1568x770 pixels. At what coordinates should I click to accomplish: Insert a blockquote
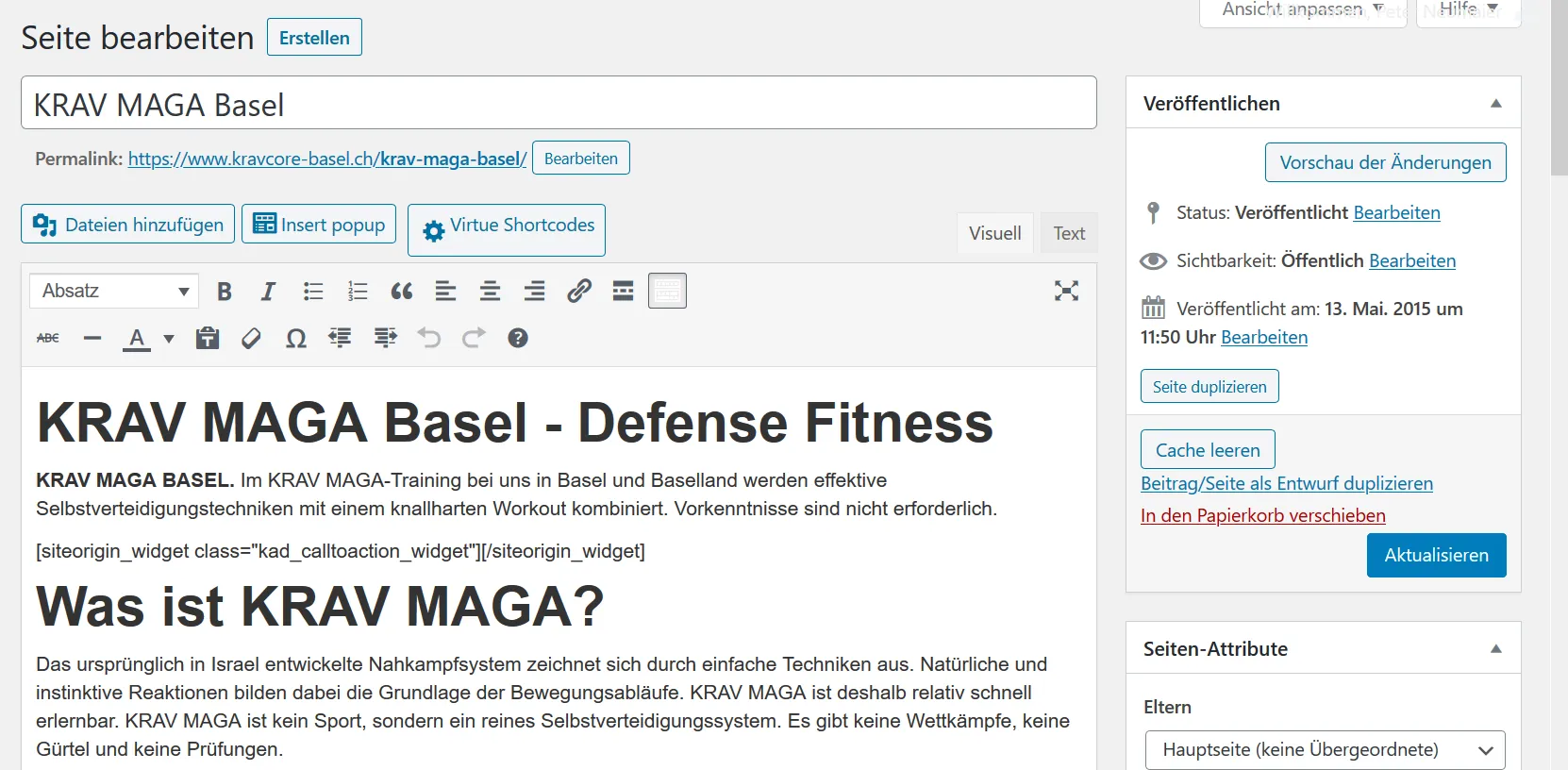click(x=402, y=291)
